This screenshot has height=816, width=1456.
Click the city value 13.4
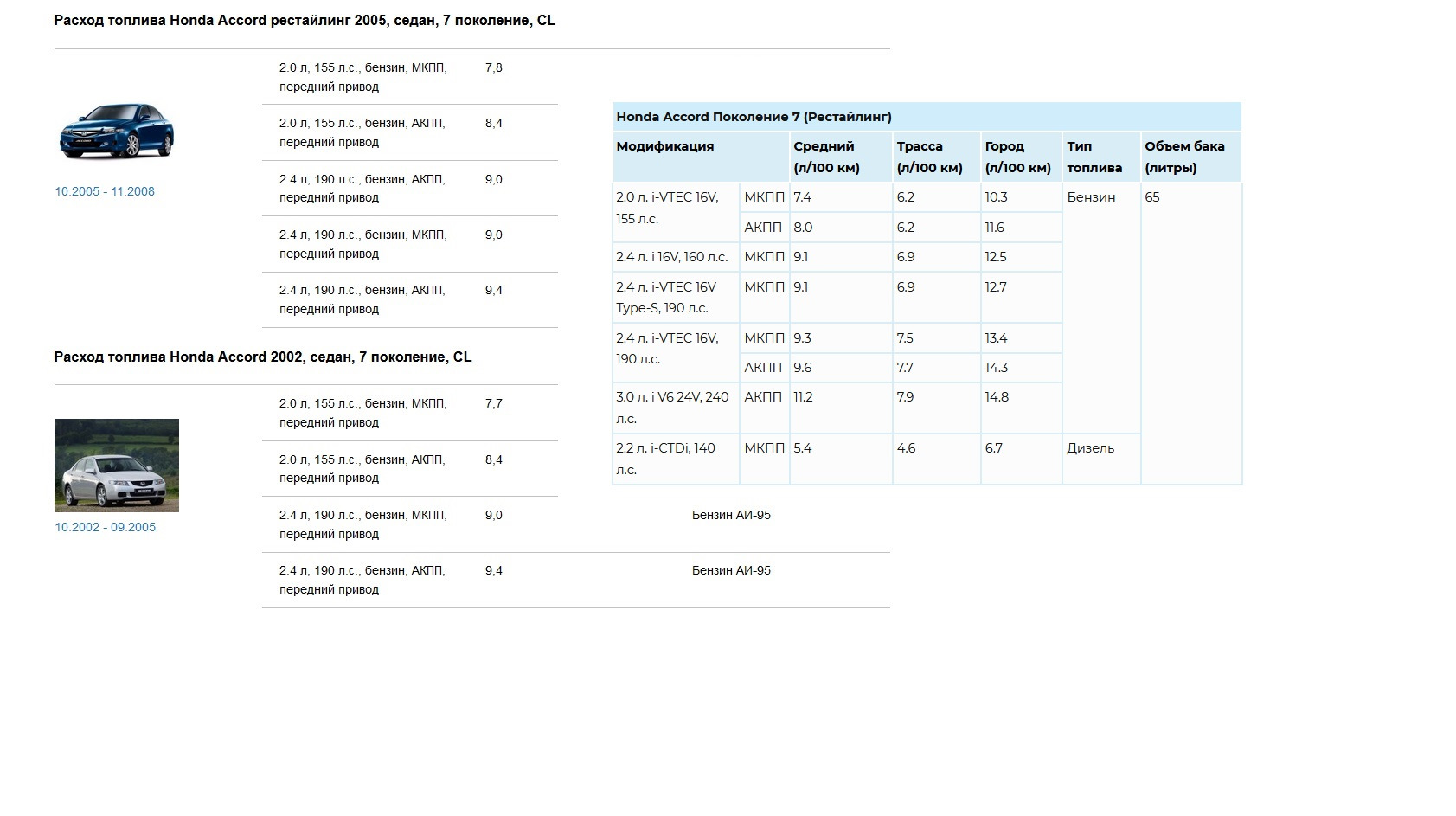pyautogui.click(x=996, y=338)
